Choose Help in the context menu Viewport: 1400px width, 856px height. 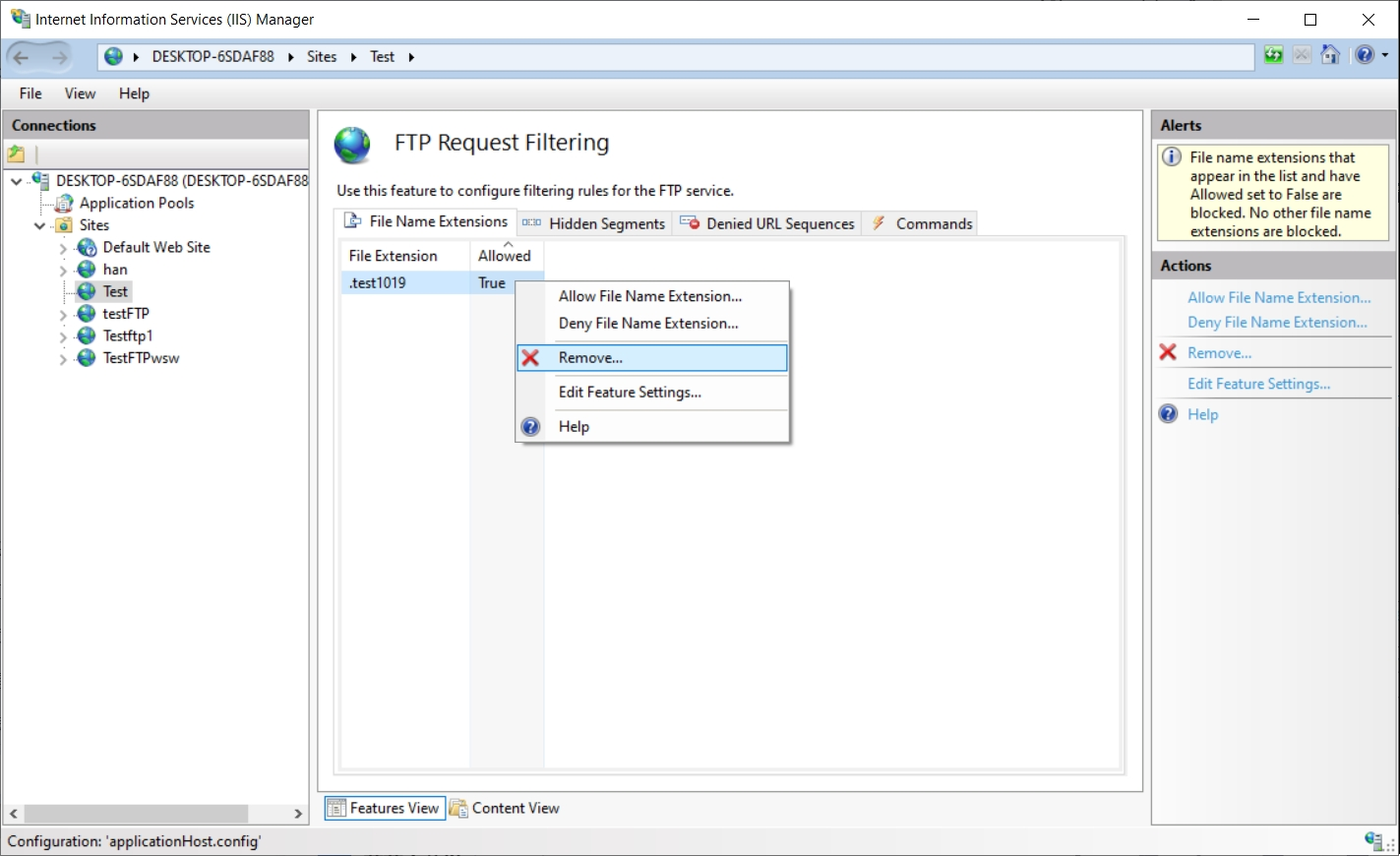click(x=651, y=426)
